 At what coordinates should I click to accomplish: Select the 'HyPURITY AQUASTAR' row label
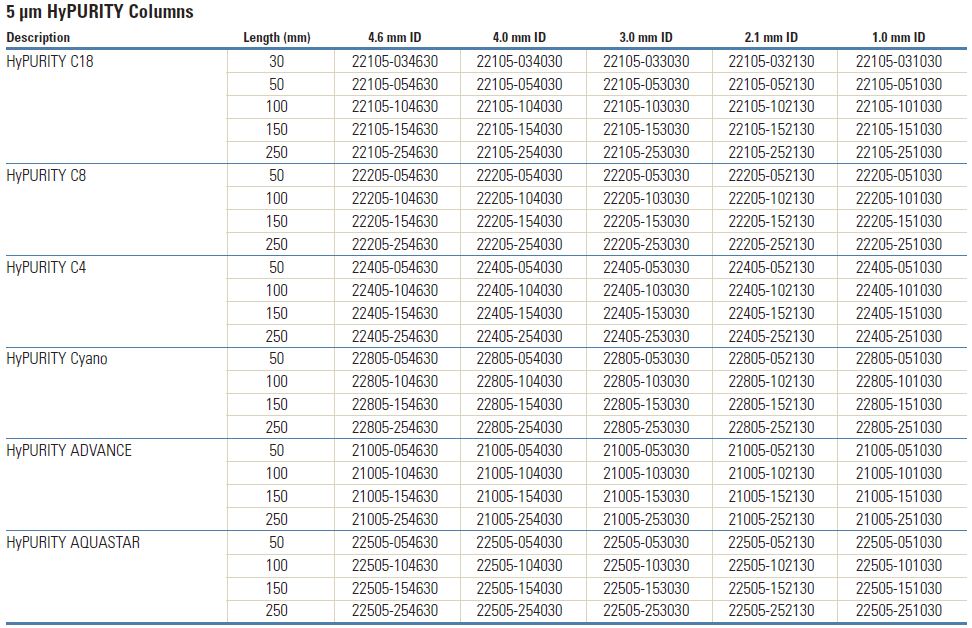coord(73,542)
